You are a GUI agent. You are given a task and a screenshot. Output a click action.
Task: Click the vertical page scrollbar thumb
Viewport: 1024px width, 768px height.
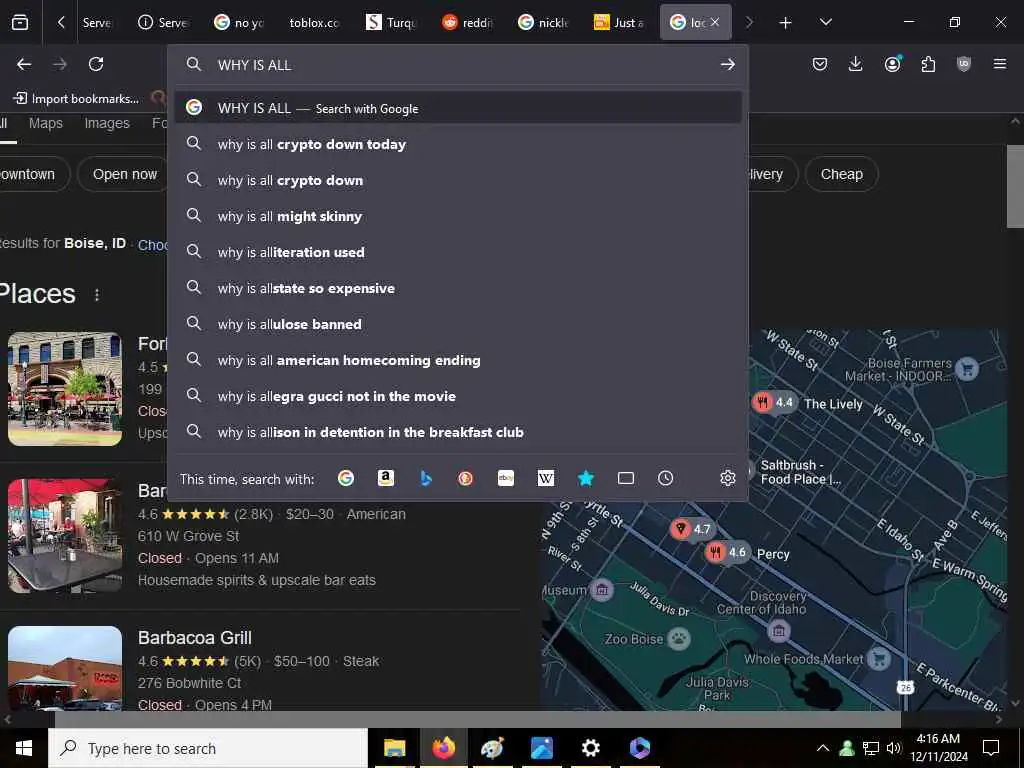1014,186
